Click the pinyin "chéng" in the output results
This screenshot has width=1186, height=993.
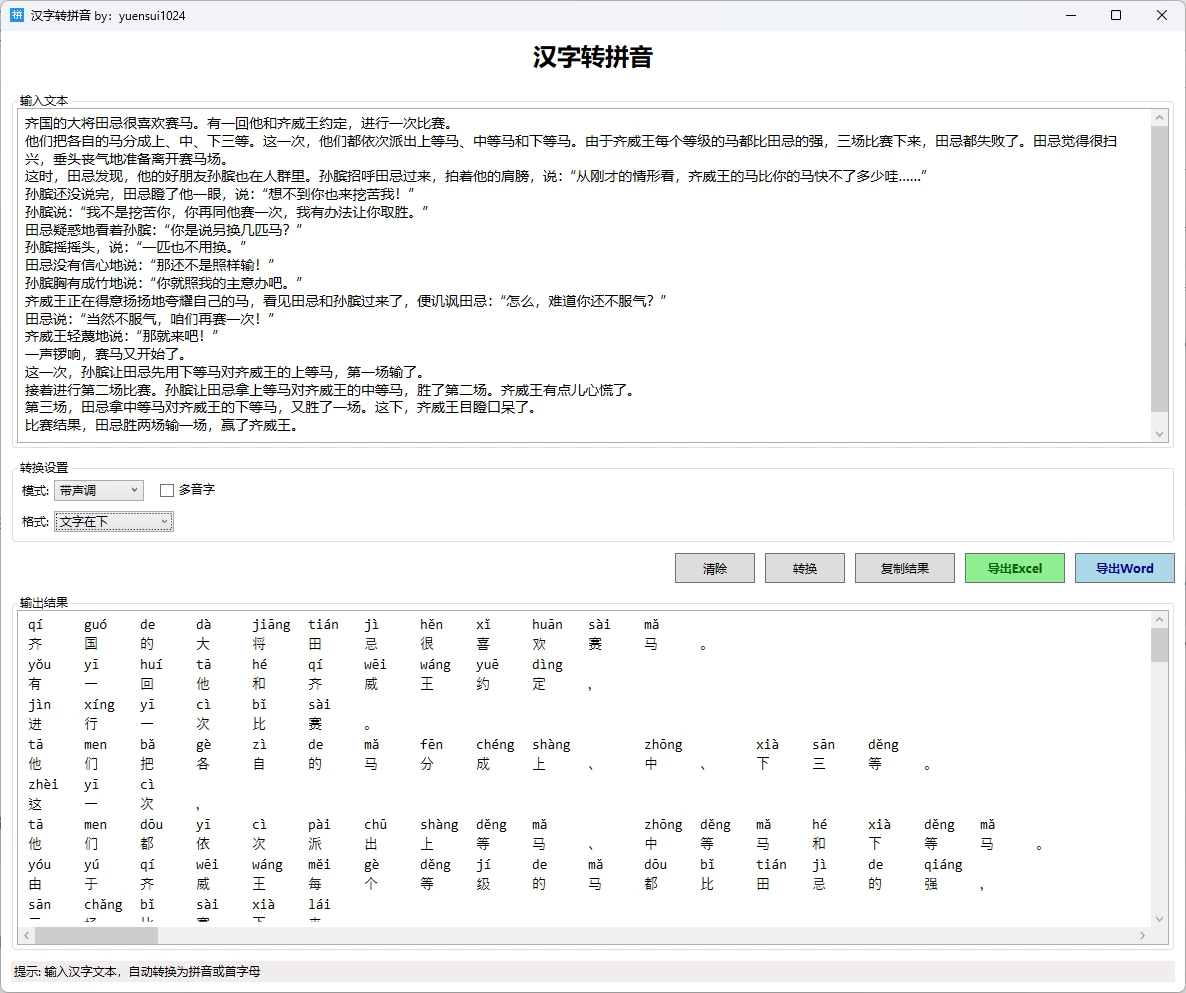coord(495,744)
